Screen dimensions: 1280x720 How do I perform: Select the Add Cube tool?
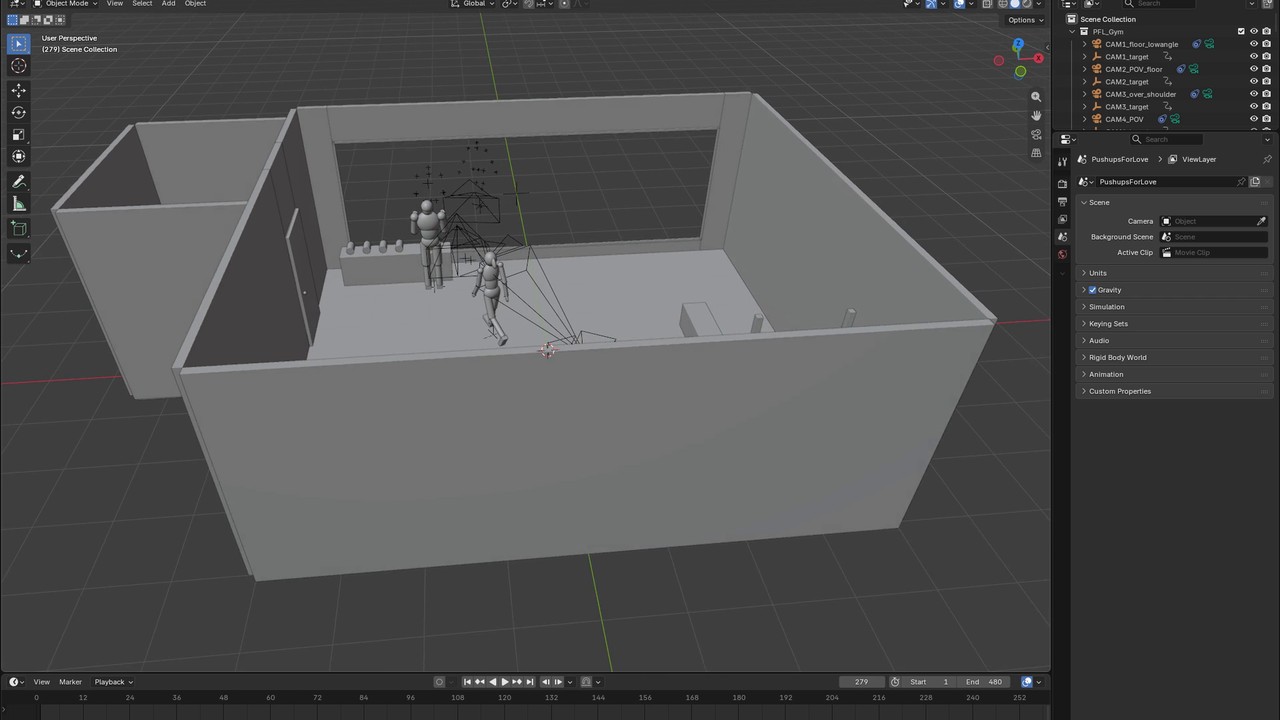pyautogui.click(x=18, y=229)
